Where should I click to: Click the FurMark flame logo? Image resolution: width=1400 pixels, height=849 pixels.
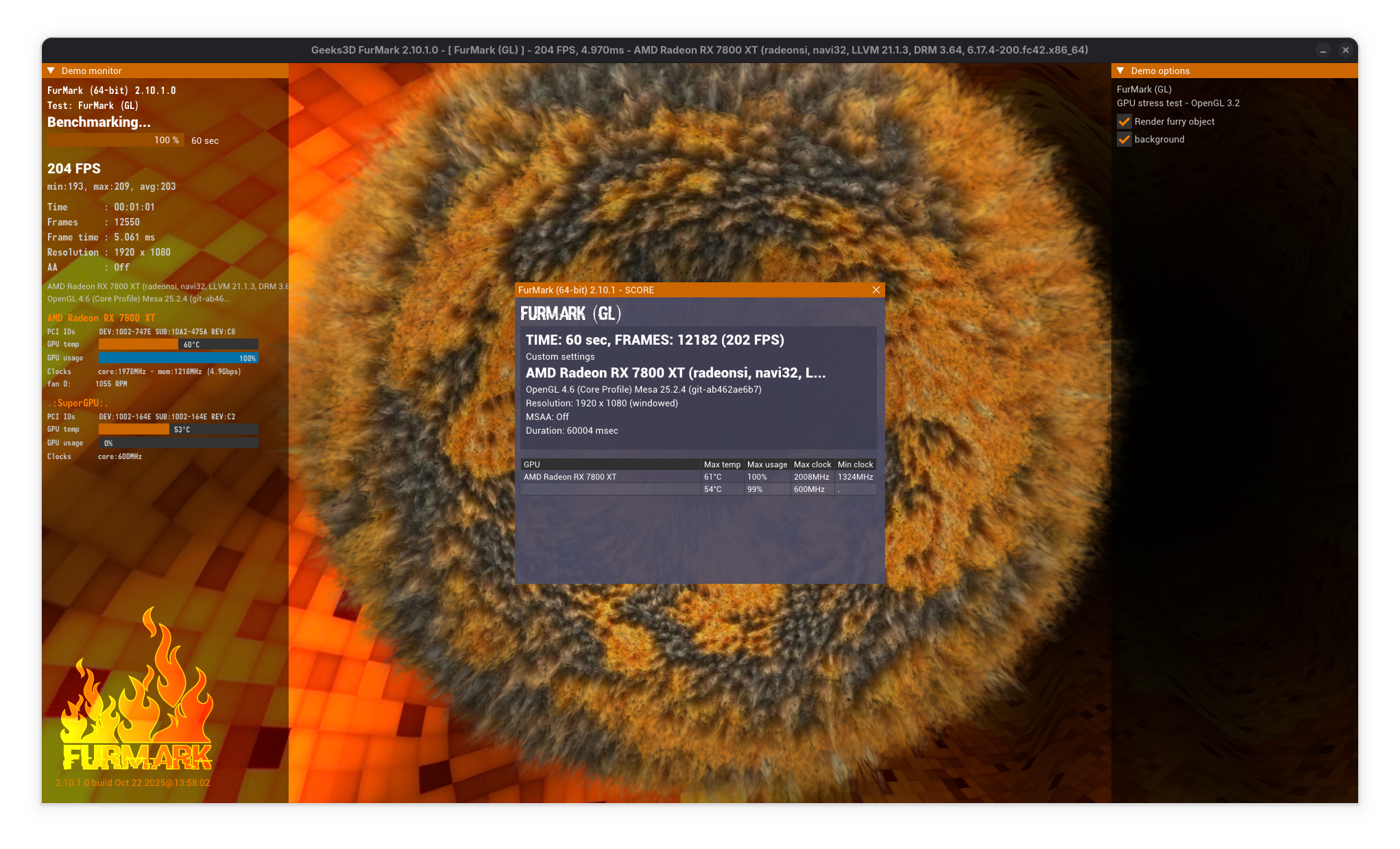136,689
